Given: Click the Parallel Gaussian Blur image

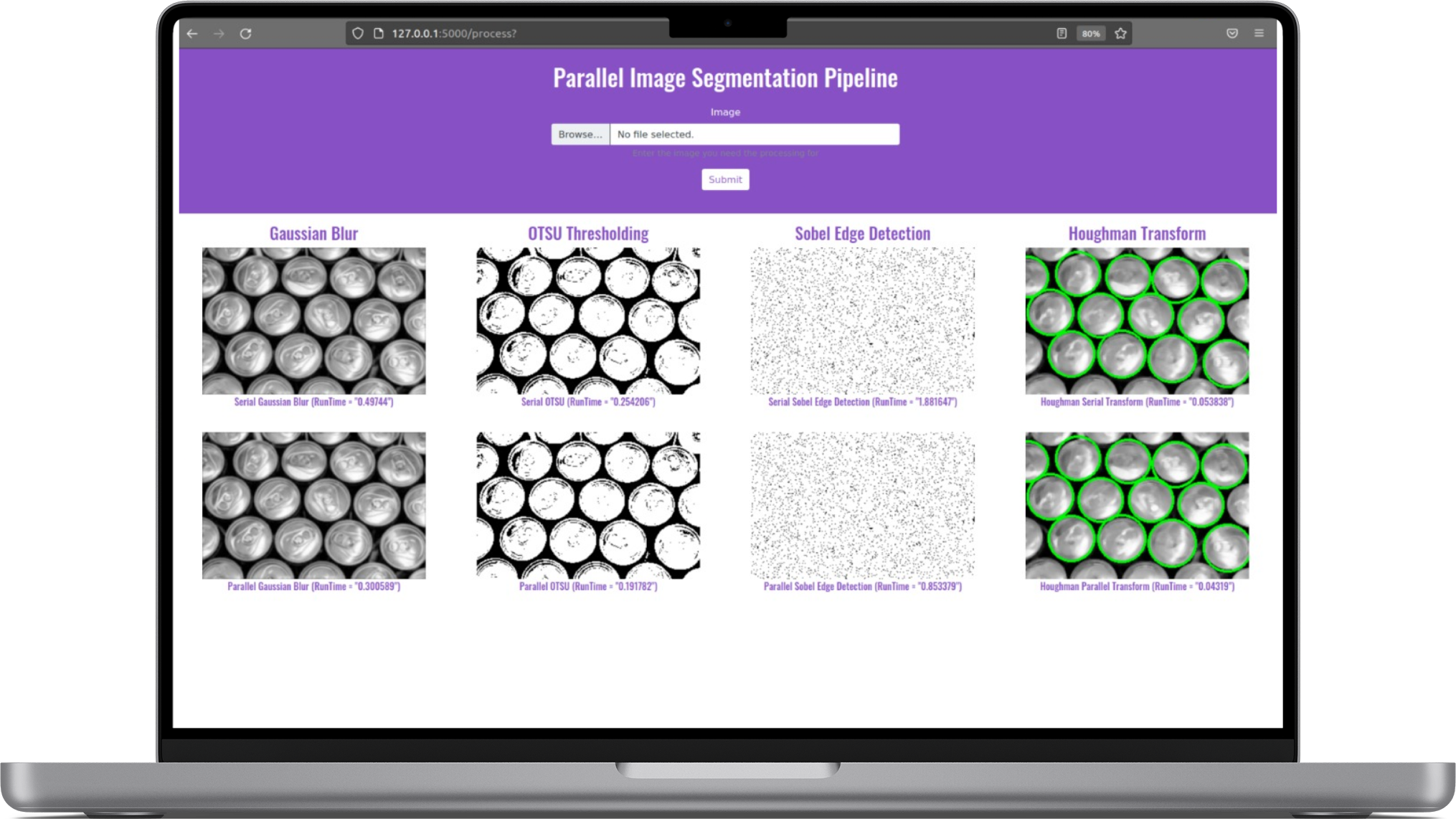Looking at the screenshot, I should pos(313,505).
